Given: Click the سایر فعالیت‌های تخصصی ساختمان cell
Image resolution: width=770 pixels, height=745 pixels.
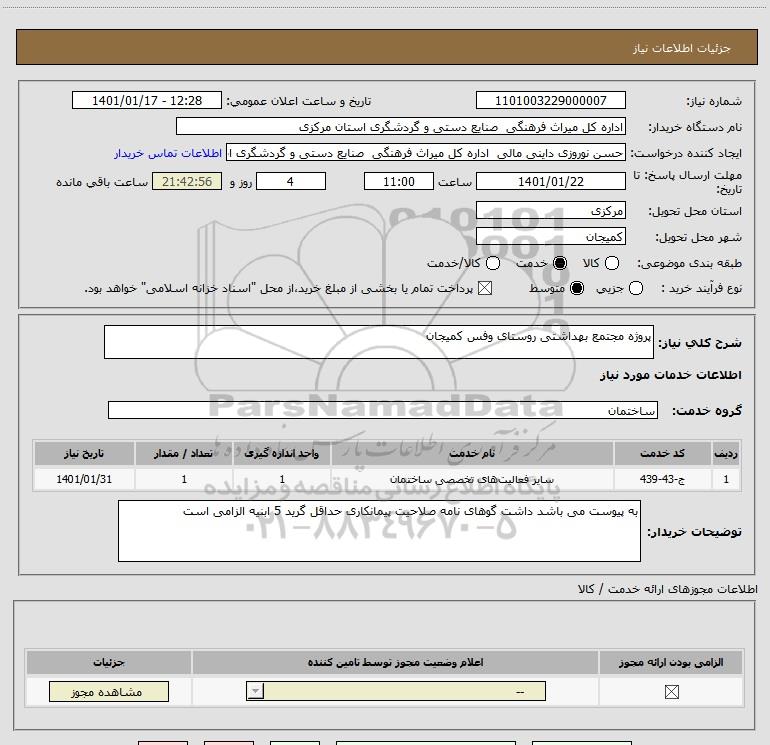Looking at the screenshot, I should (x=472, y=479).
